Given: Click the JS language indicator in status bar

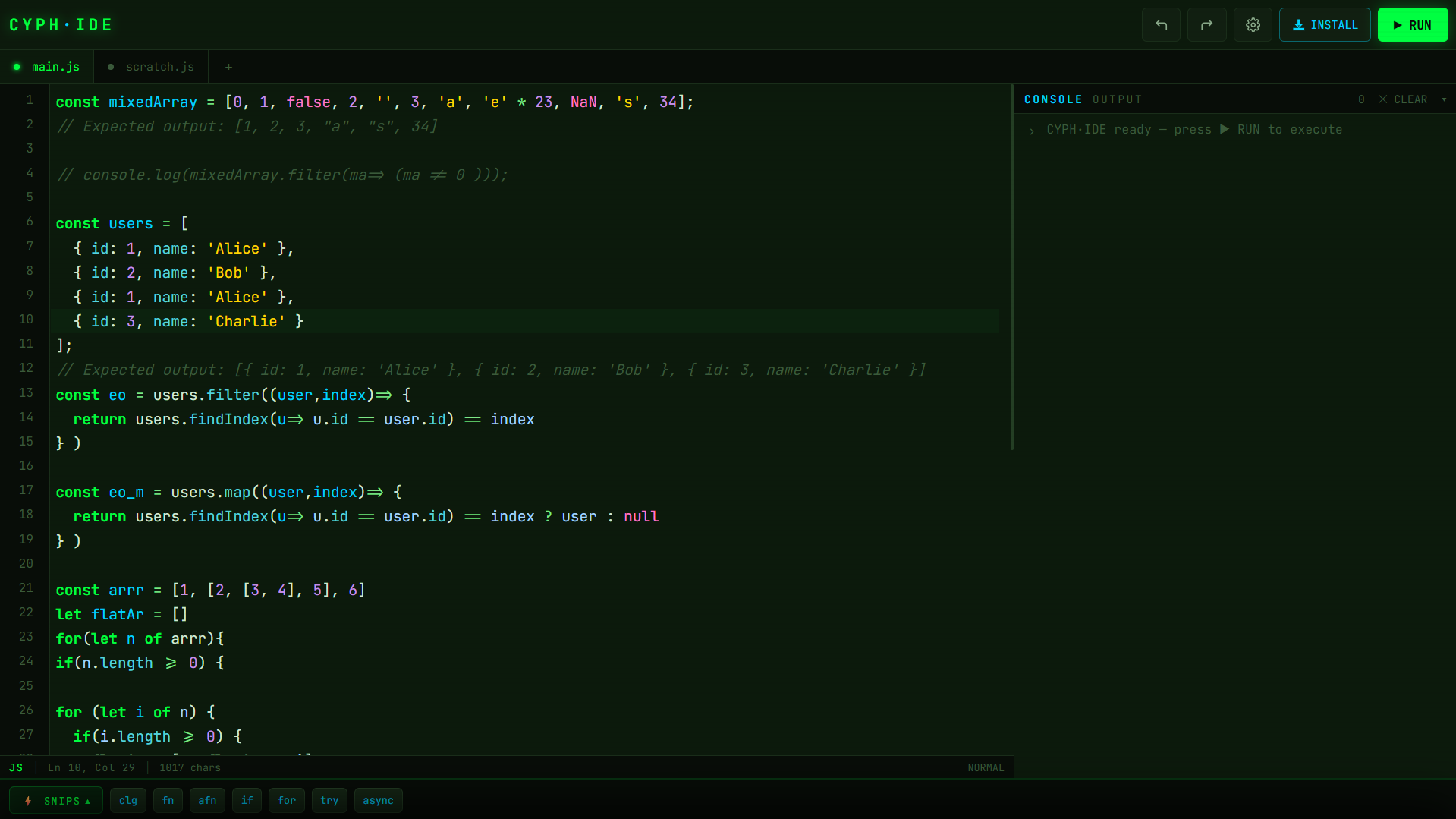Looking at the screenshot, I should (x=16, y=768).
